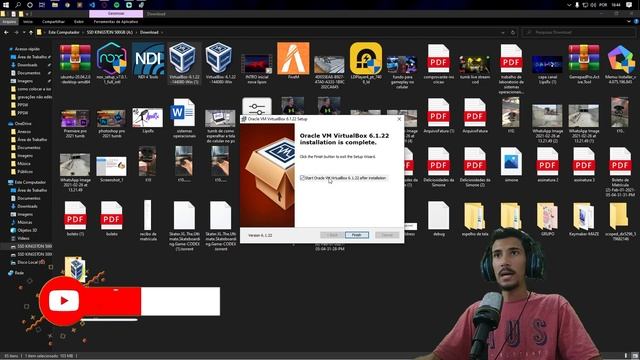640x360 pixels.
Task: Open the volume icon in system tray
Action: pyautogui.click(x=593, y=5)
